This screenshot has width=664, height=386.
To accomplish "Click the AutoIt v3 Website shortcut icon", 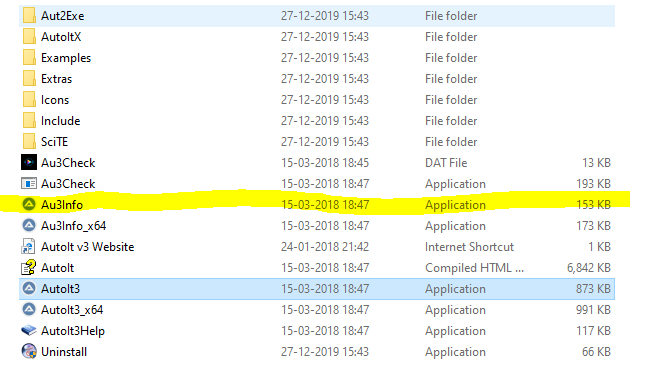I will 29,247.
